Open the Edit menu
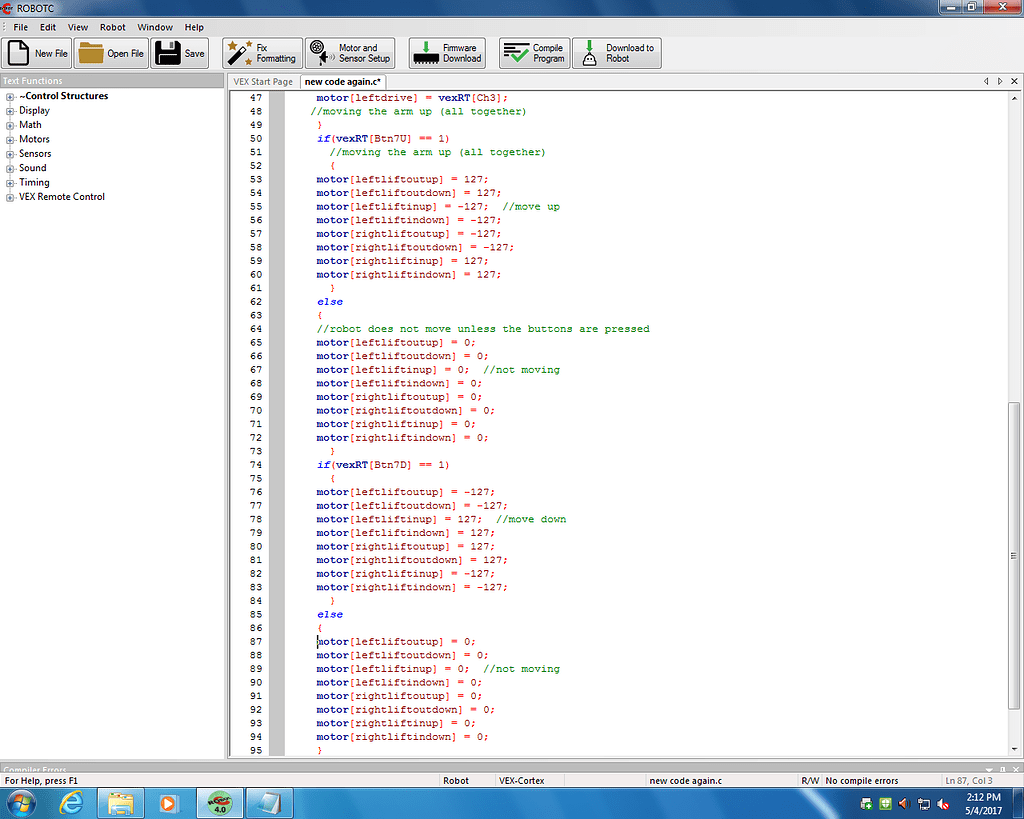This screenshot has width=1024, height=819. (x=48, y=27)
